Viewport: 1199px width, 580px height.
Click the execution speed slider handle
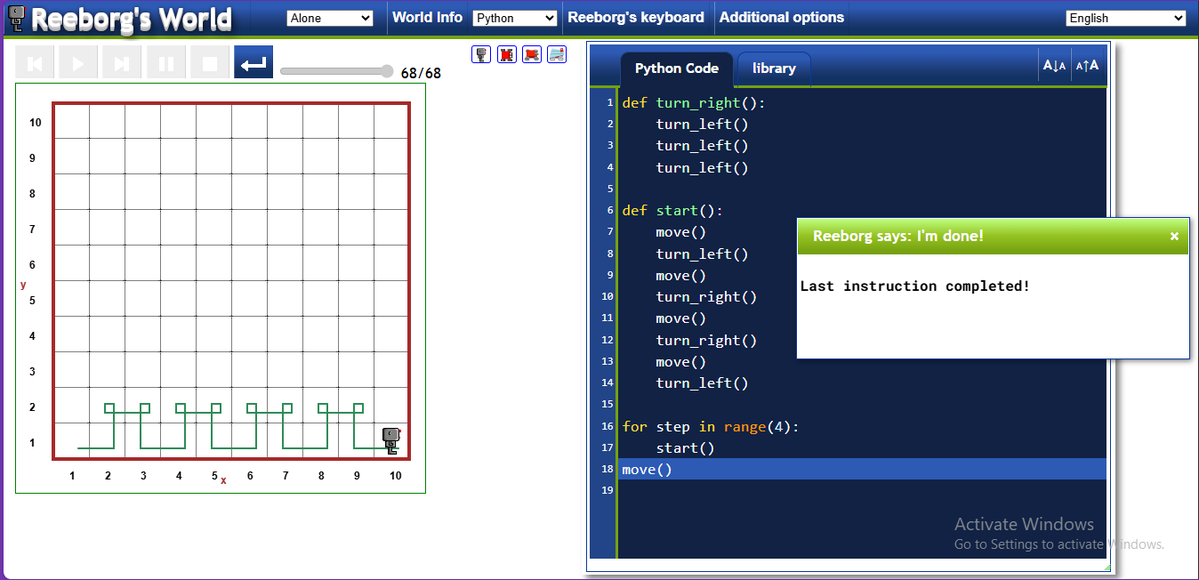(387, 71)
